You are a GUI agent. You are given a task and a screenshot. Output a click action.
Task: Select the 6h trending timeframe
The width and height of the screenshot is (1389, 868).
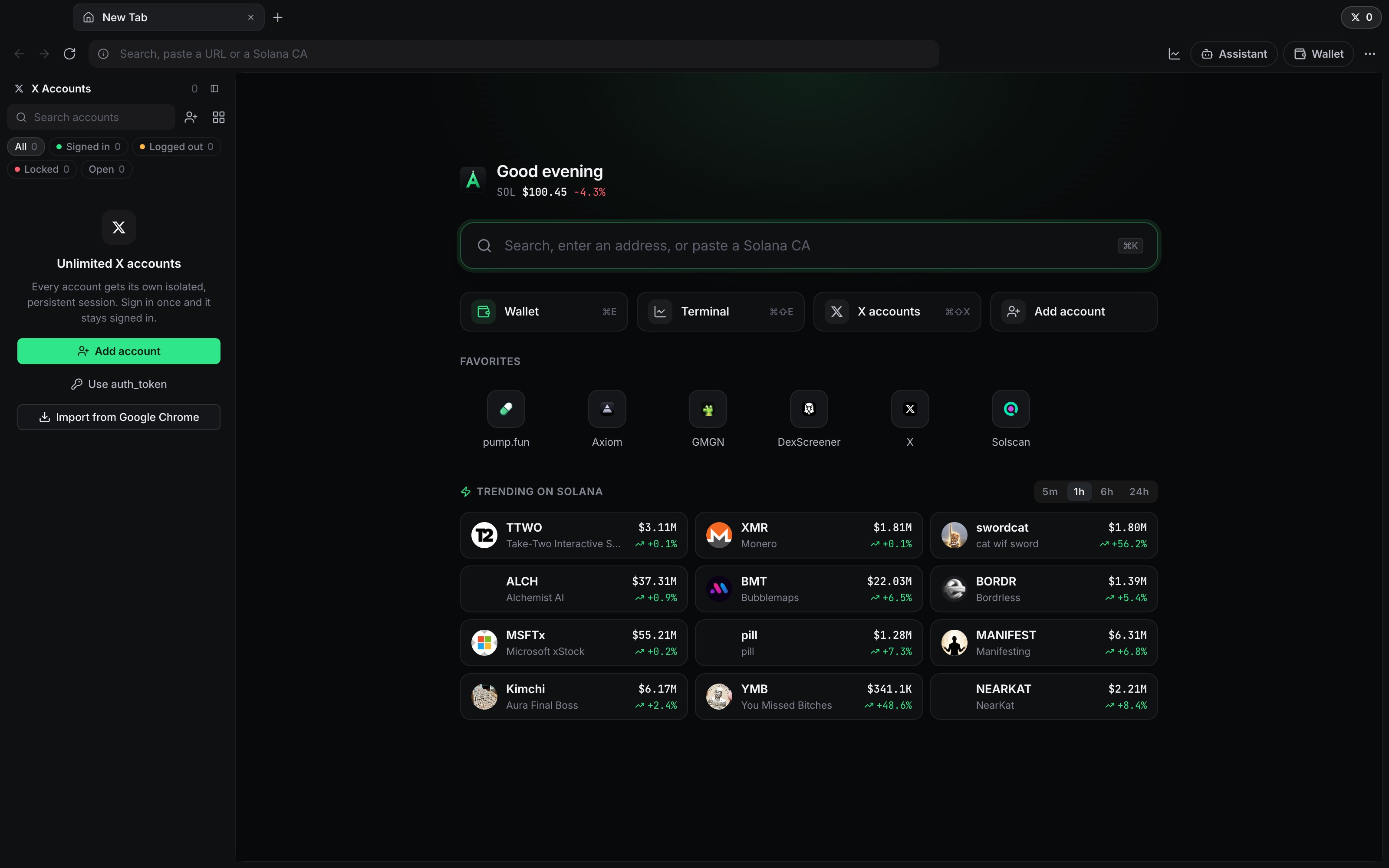pyautogui.click(x=1106, y=491)
